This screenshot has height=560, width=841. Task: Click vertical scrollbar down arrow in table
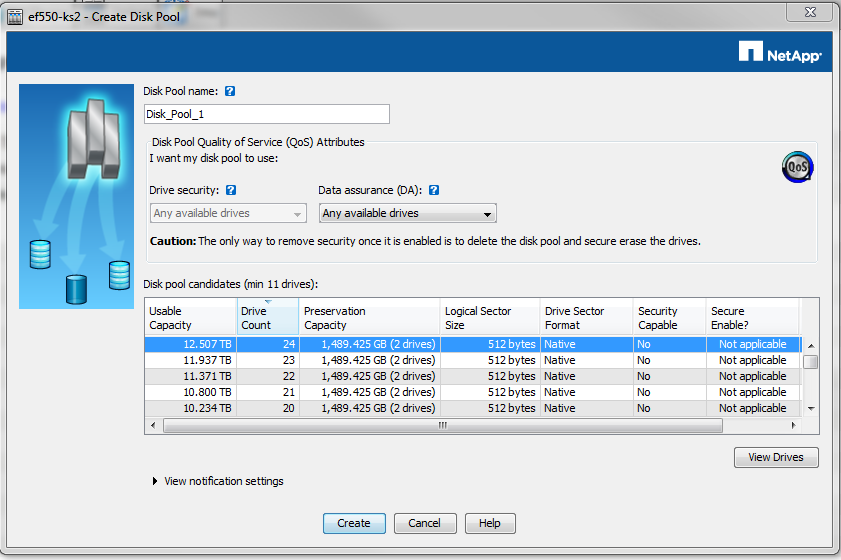point(811,408)
